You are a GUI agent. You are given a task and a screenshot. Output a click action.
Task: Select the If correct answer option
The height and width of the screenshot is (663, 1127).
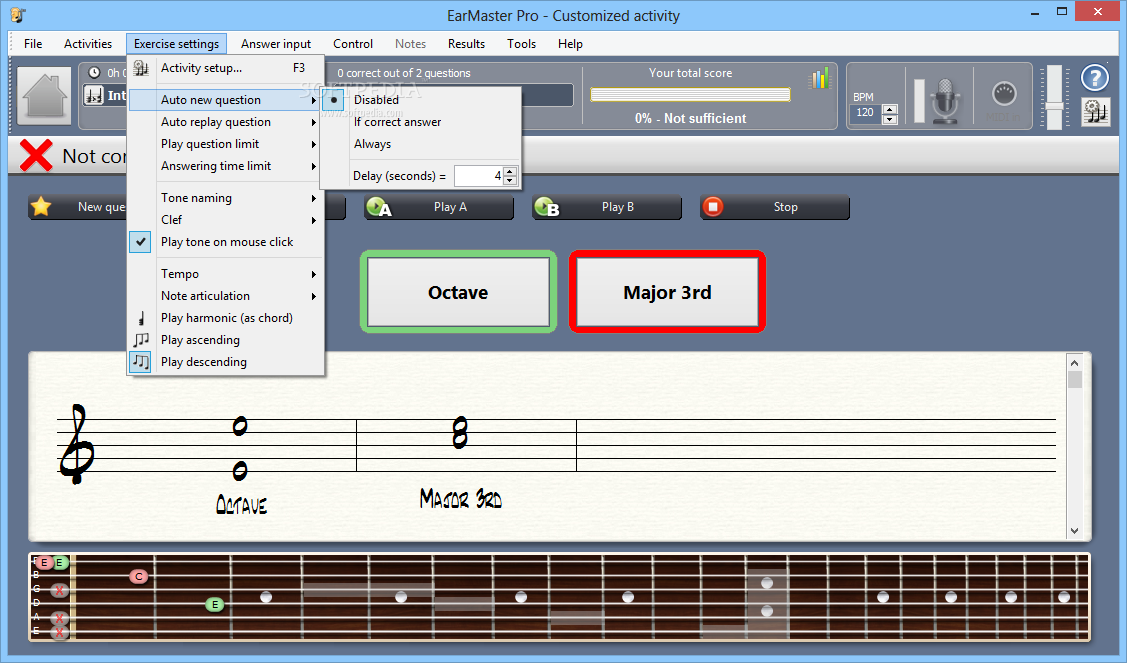(x=397, y=122)
